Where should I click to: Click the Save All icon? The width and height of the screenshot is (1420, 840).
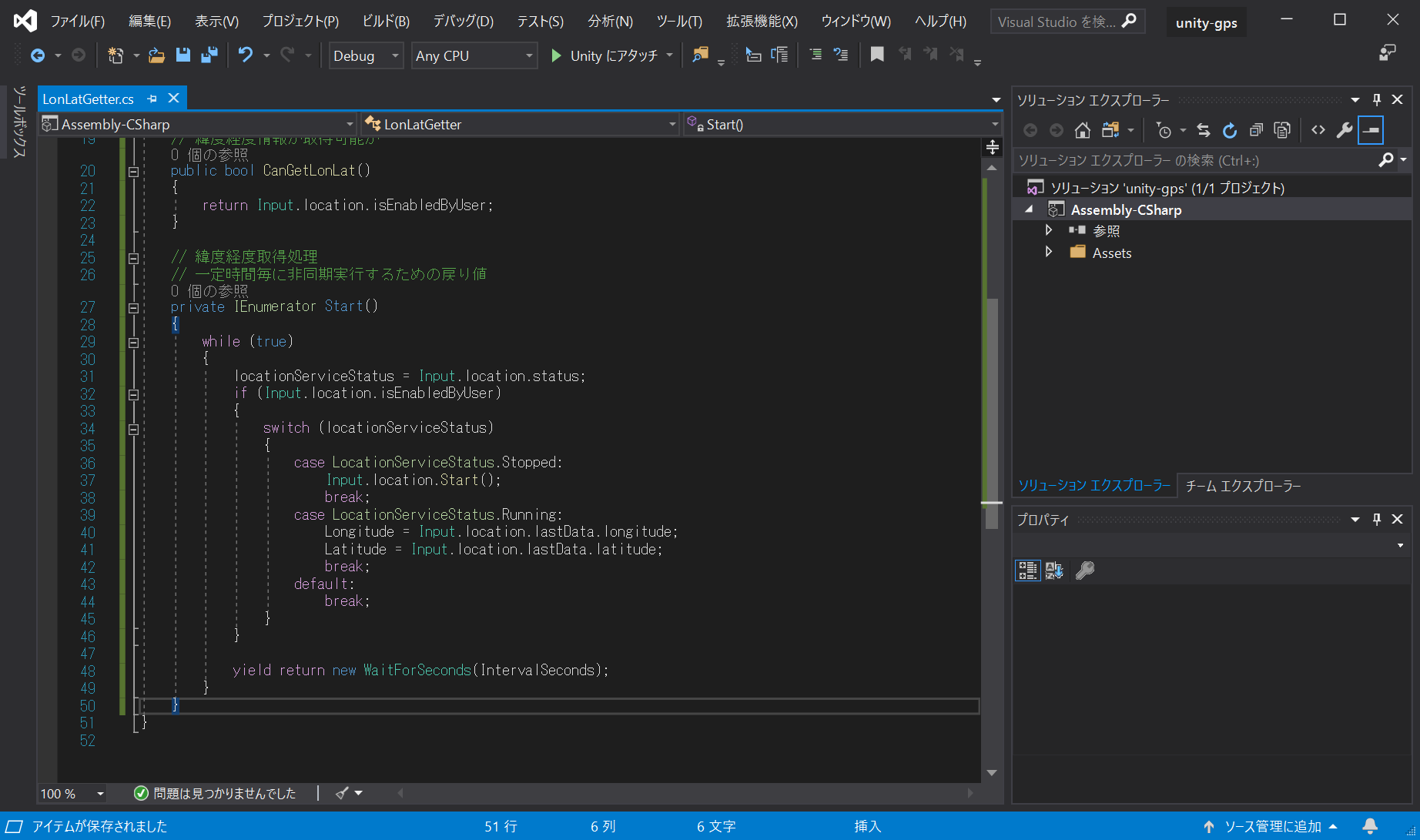click(209, 55)
